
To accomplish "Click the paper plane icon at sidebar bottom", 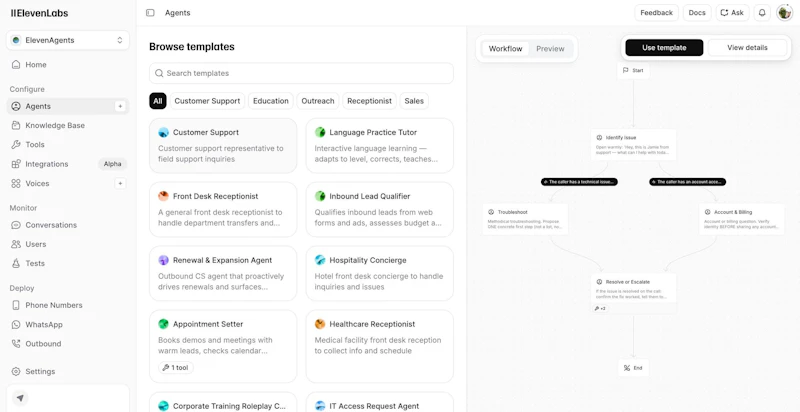I will [x=20, y=398].
